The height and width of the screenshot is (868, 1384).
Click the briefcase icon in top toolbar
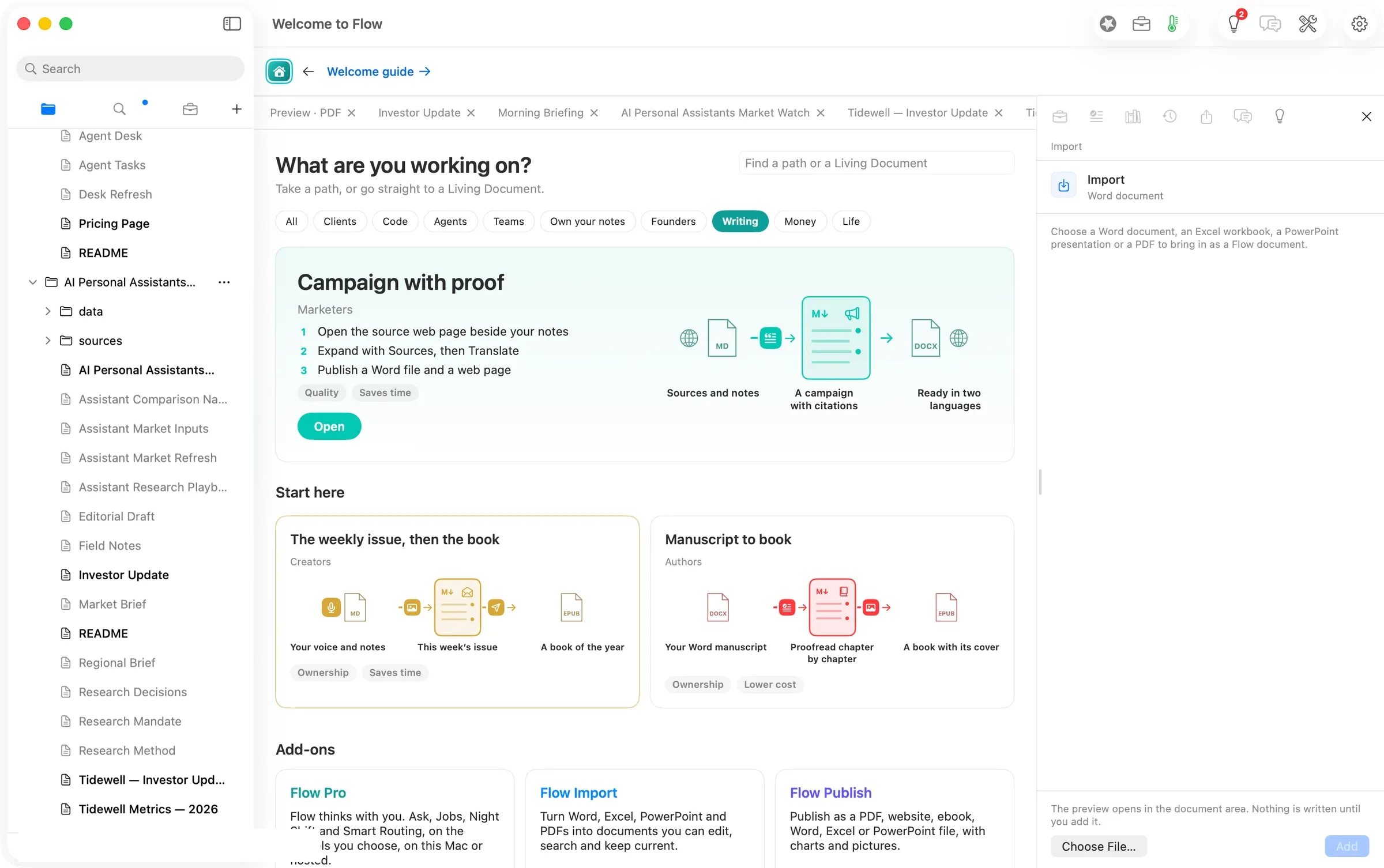1141,24
